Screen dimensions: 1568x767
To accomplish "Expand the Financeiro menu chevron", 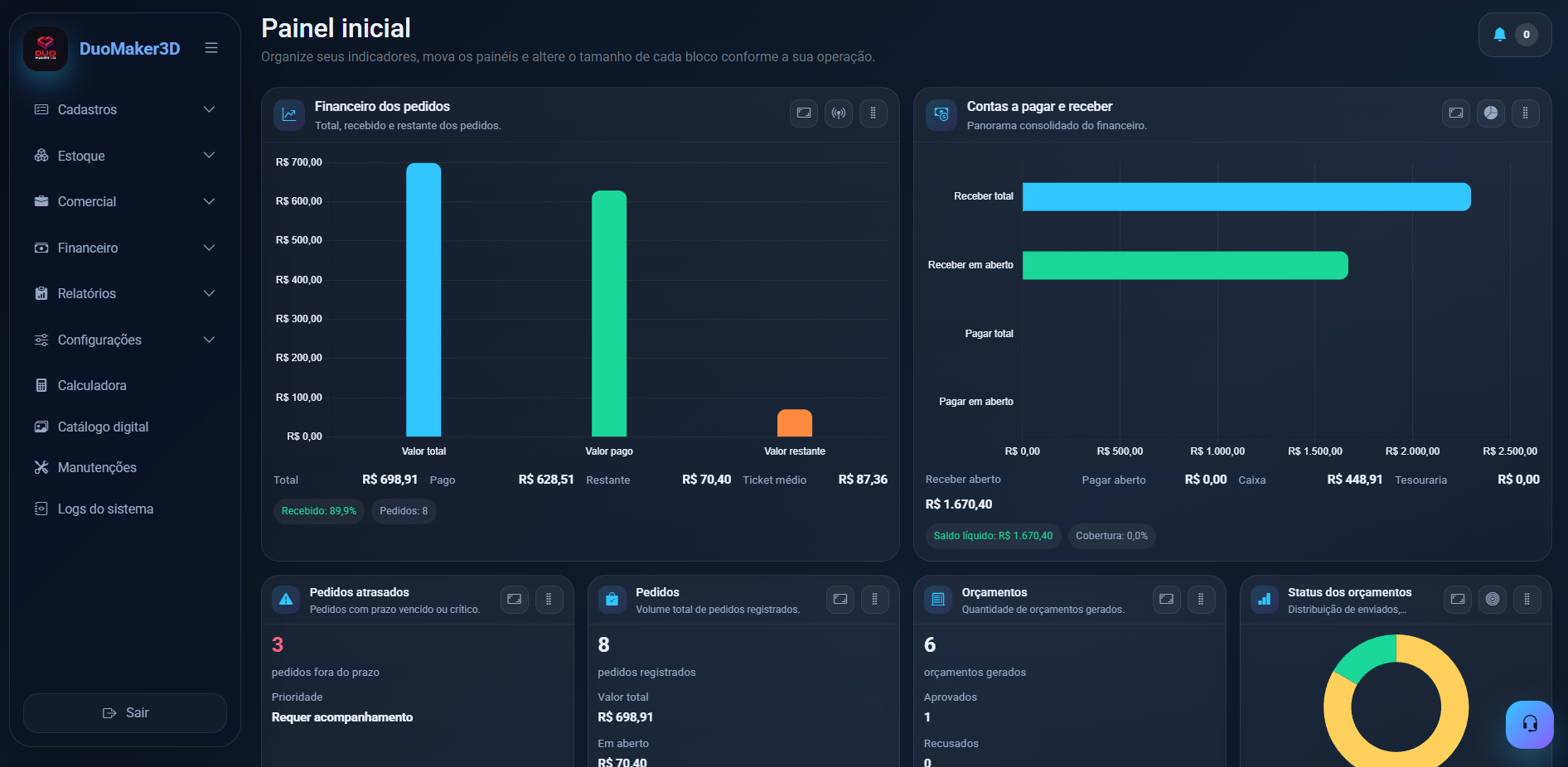I will (210, 248).
